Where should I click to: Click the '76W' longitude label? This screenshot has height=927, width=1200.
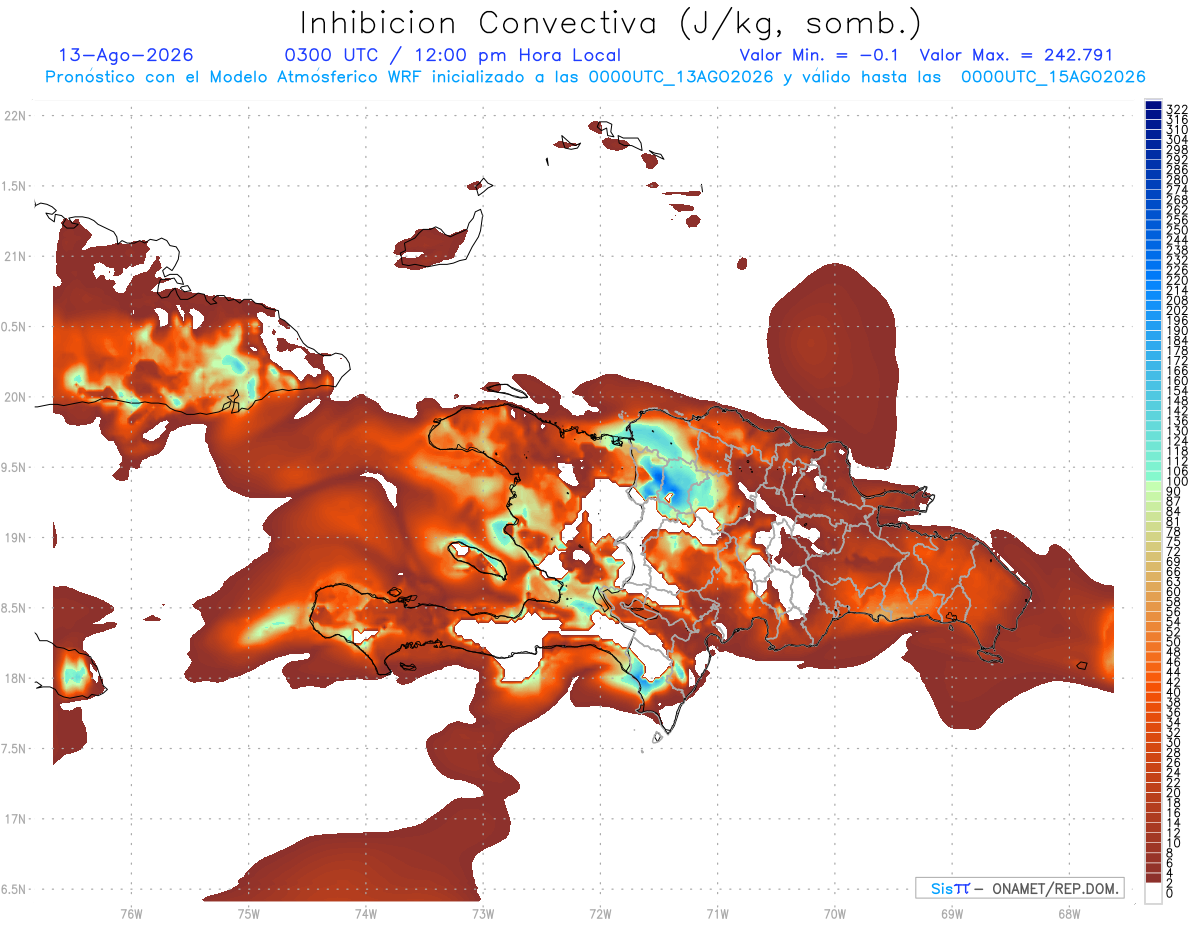coord(131,913)
